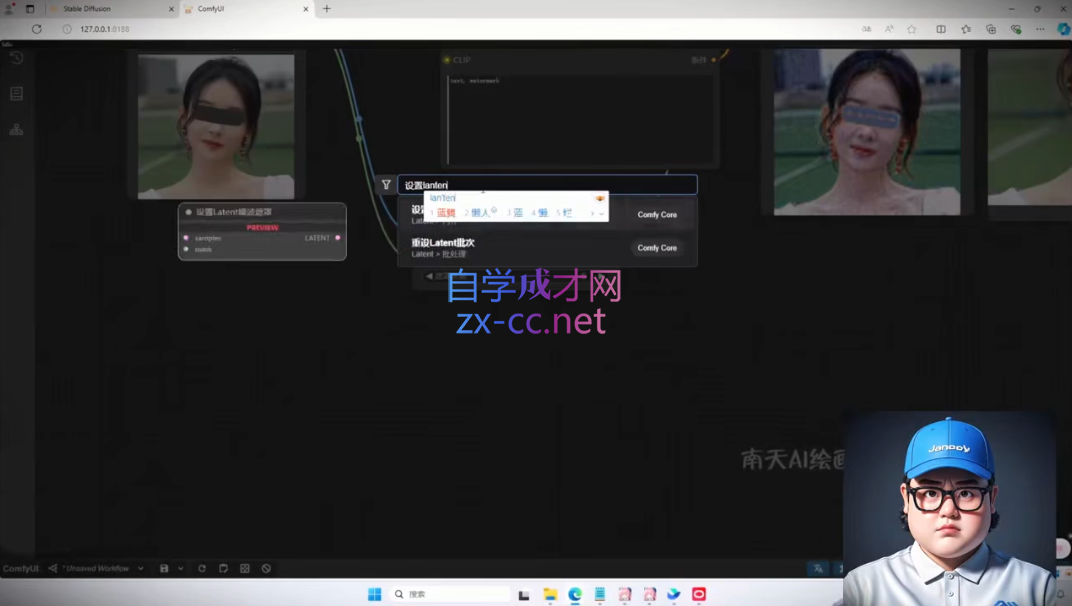Toggle collapse dot on the CLIP node
The height and width of the screenshot is (606, 1072).
pyautogui.click(x=447, y=60)
